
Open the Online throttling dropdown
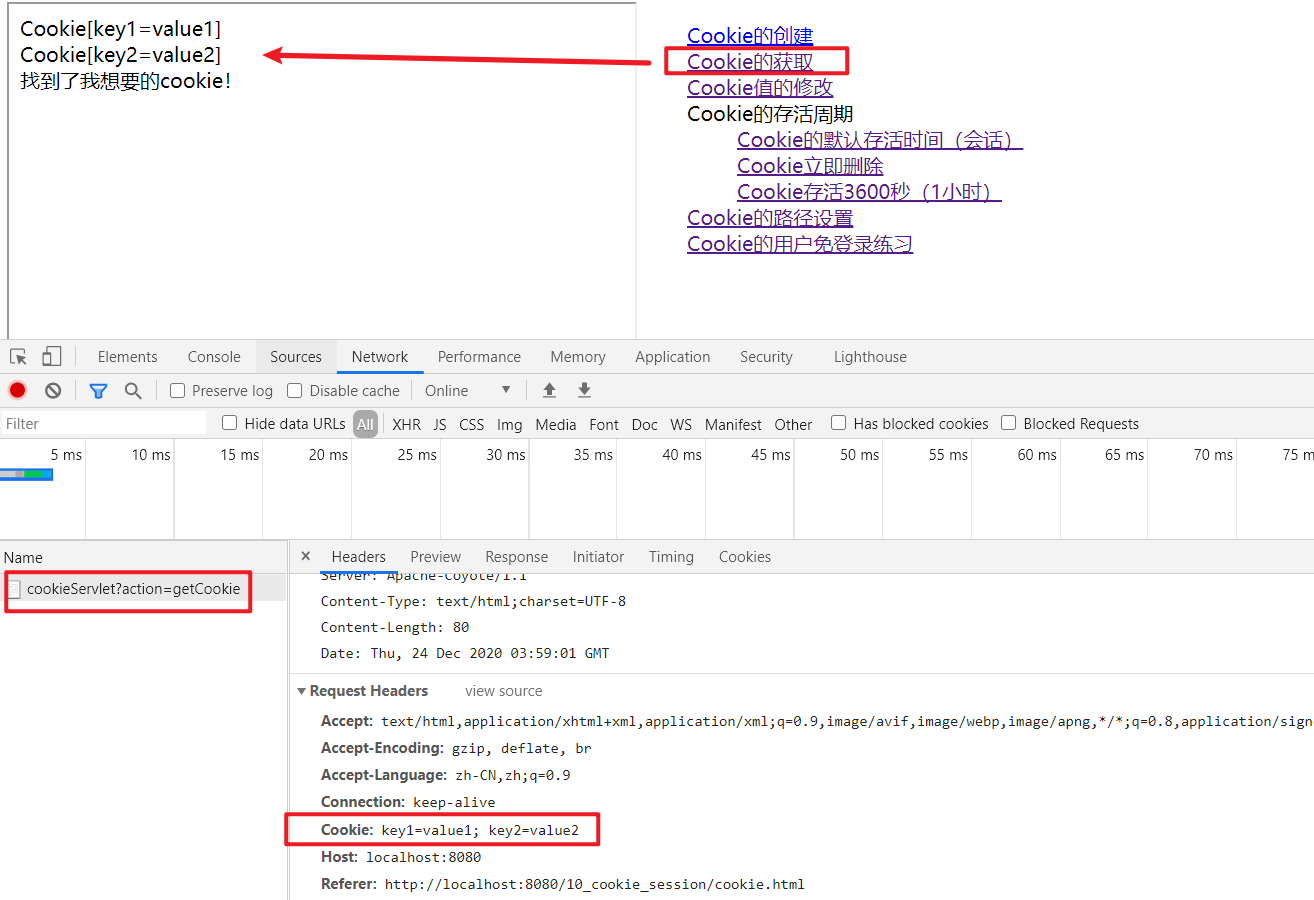click(x=468, y=391)
